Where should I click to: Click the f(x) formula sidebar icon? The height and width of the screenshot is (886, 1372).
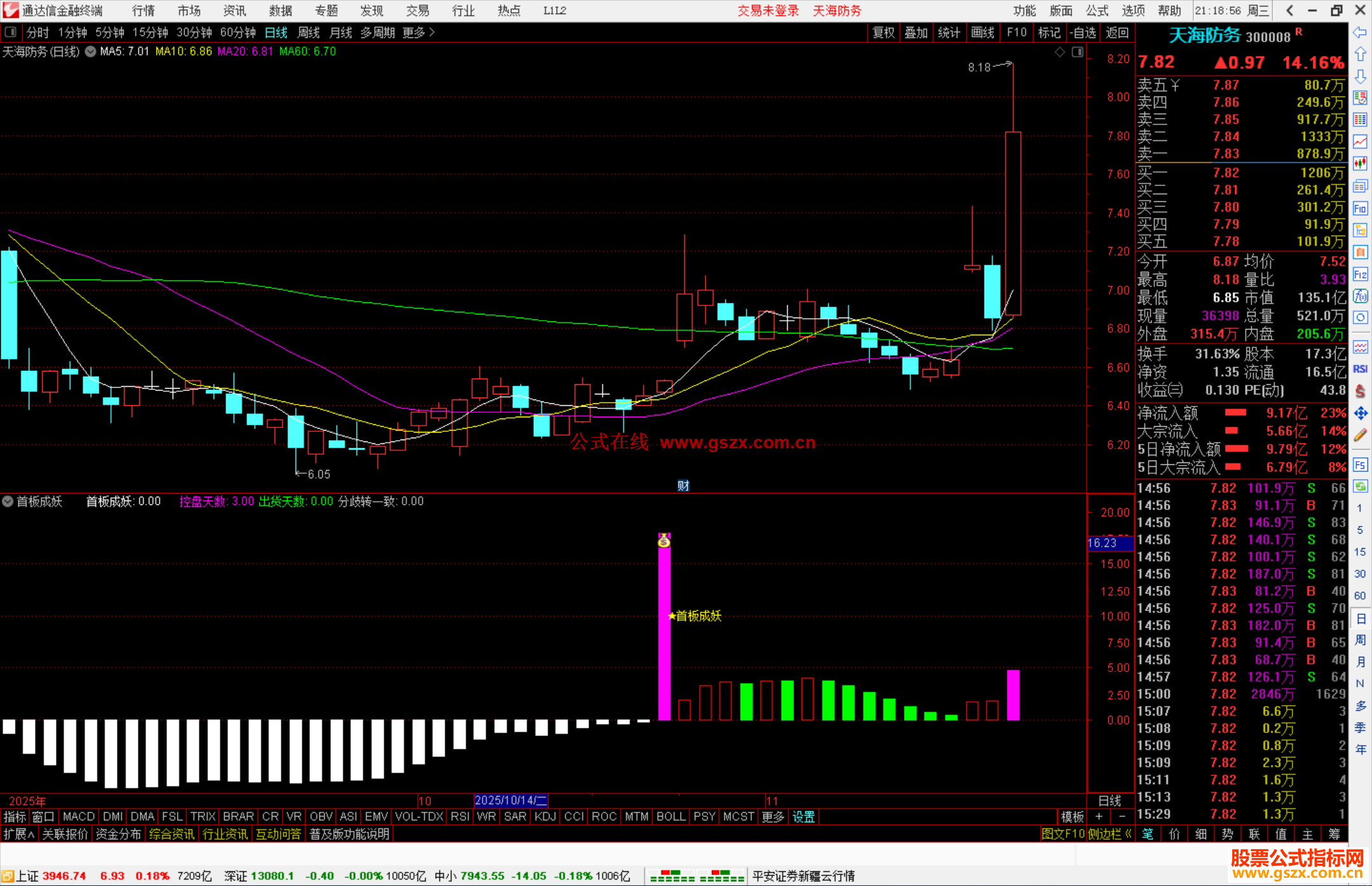point(1360,296)
